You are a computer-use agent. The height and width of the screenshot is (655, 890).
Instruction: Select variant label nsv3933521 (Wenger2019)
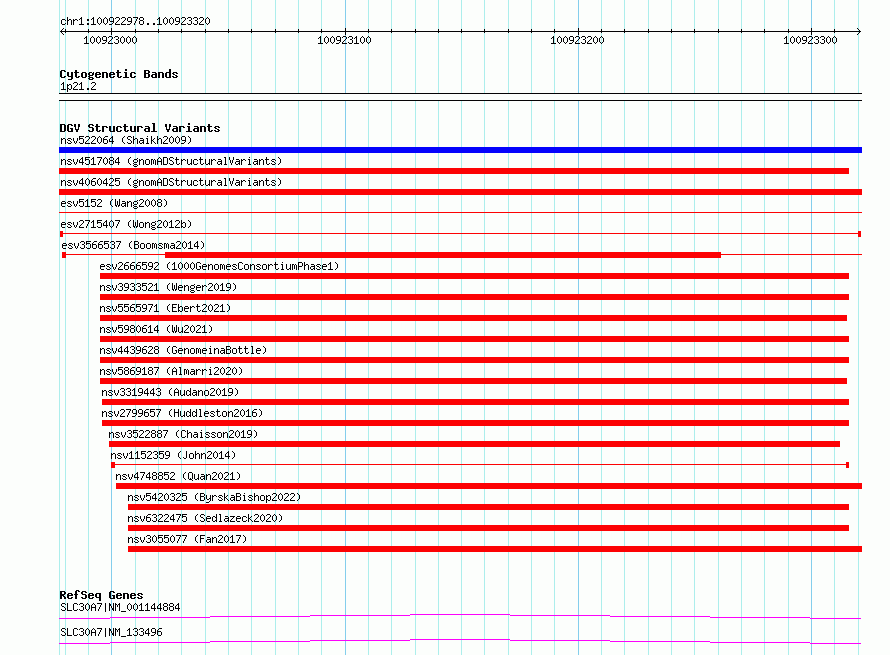click(x=168, y=287)
